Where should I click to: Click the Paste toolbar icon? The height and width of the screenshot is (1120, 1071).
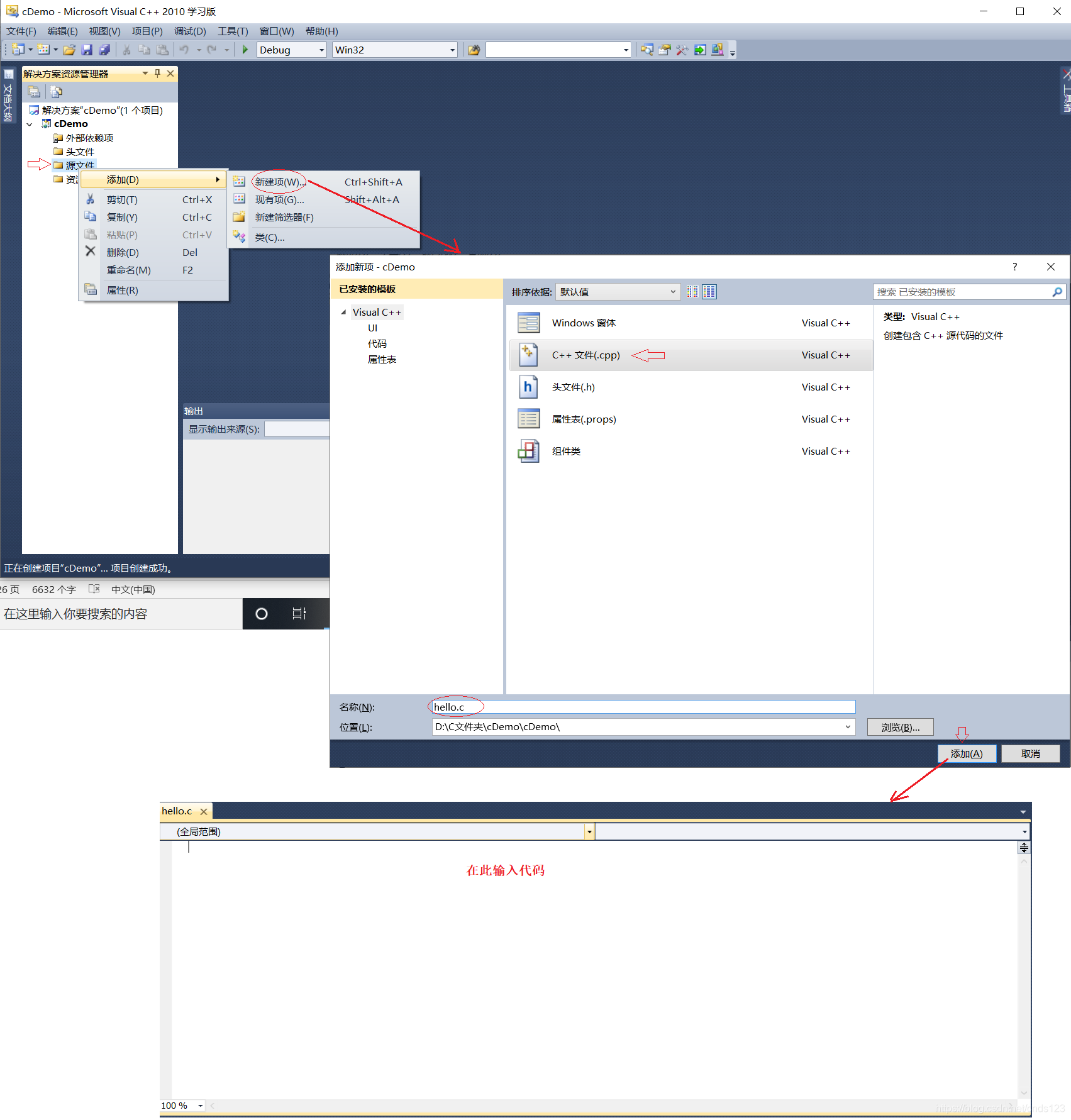pyautogui.click(x=162, y=50)
